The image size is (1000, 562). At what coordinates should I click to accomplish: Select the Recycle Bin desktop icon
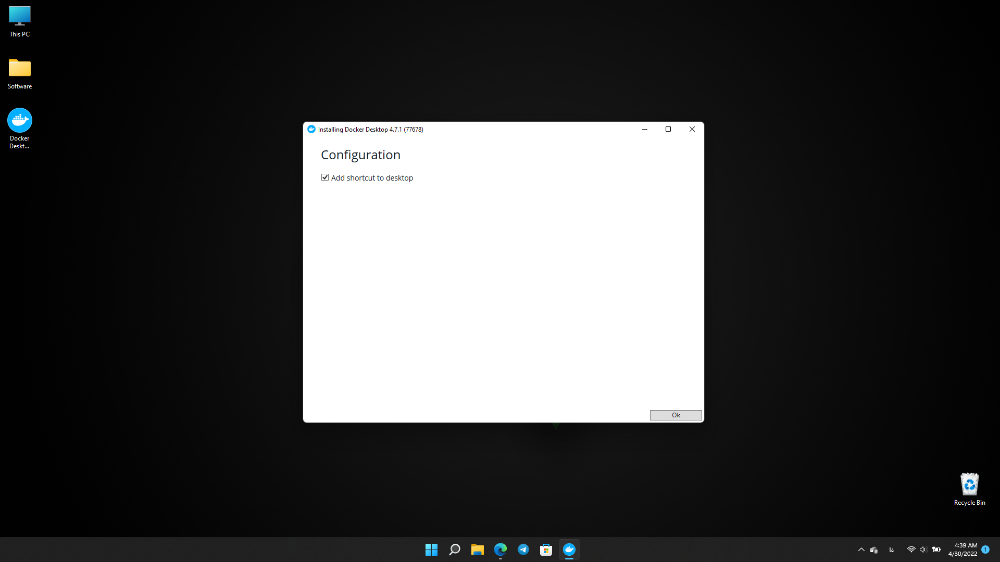[969, 489]
